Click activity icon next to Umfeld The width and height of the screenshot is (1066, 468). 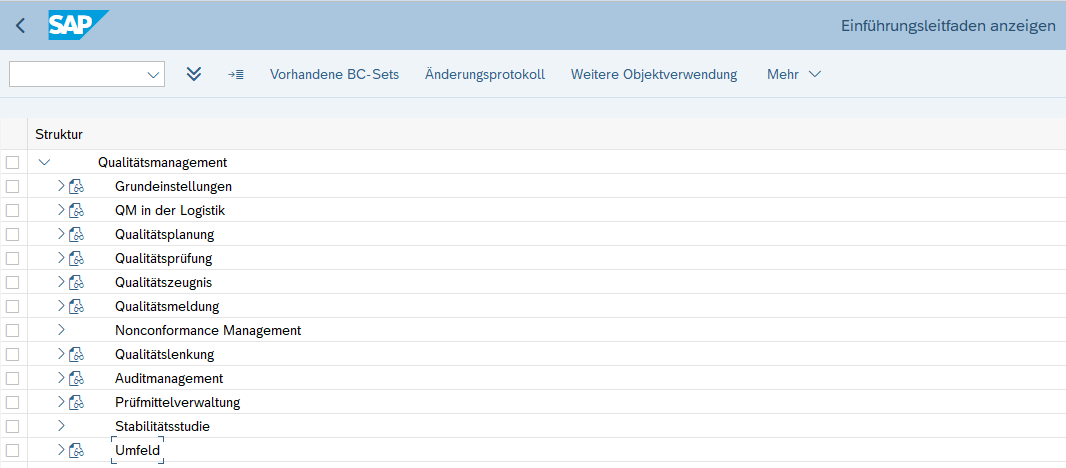point(77,450)
